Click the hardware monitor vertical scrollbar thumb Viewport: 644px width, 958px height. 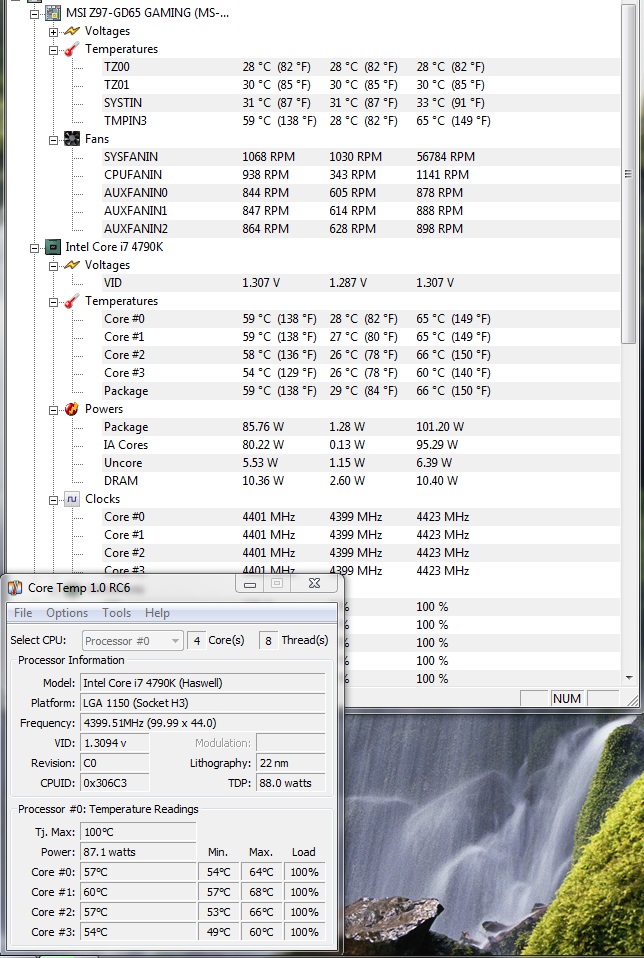[628, 174]
